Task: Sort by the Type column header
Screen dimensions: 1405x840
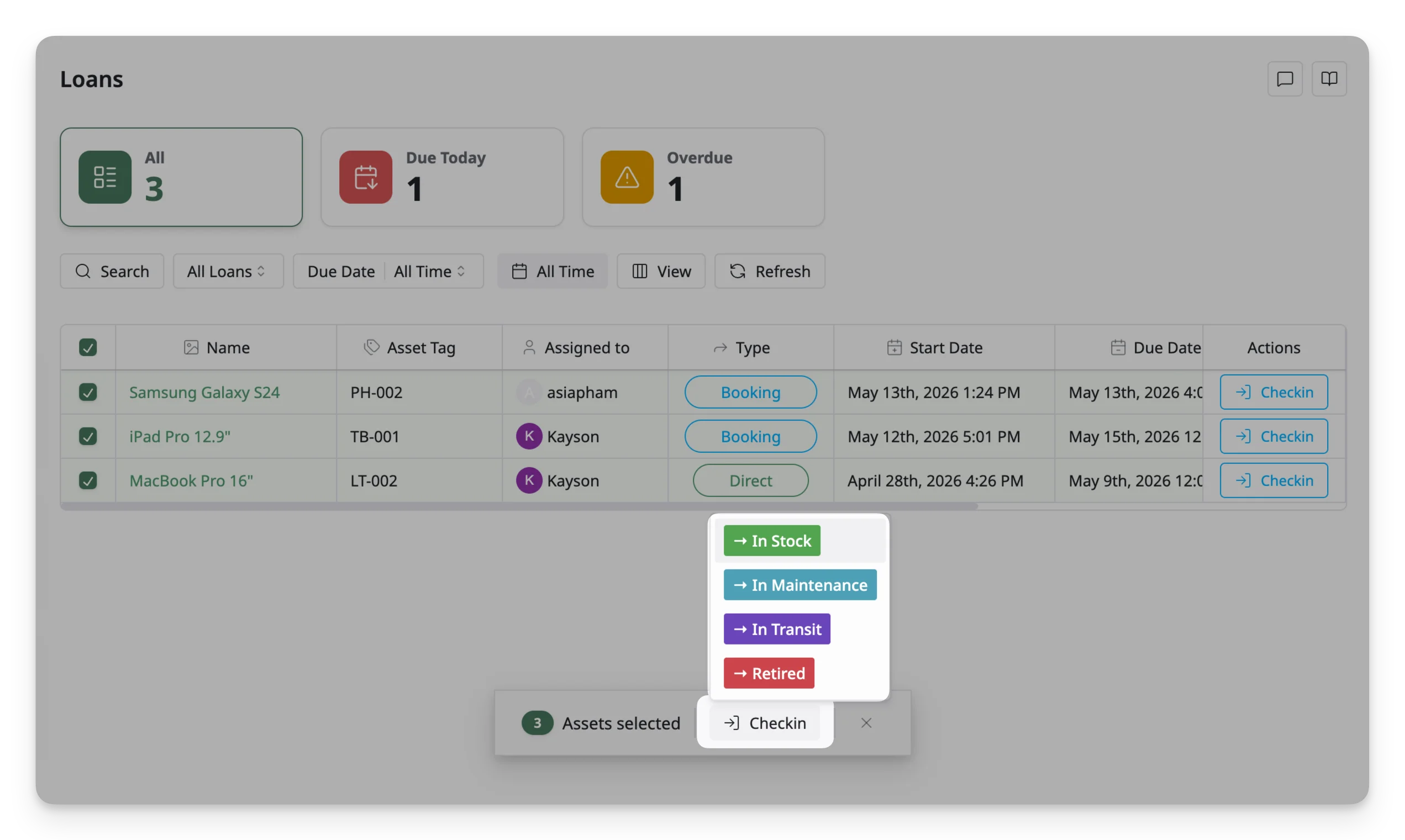Action: 750,347
